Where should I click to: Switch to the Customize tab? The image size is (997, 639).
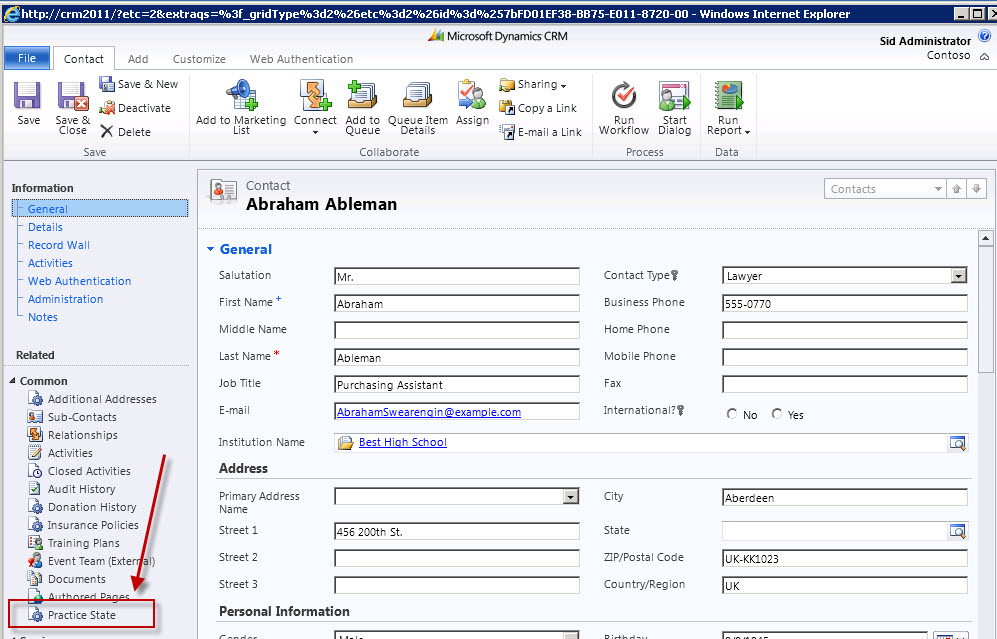(x=198, y=59)
